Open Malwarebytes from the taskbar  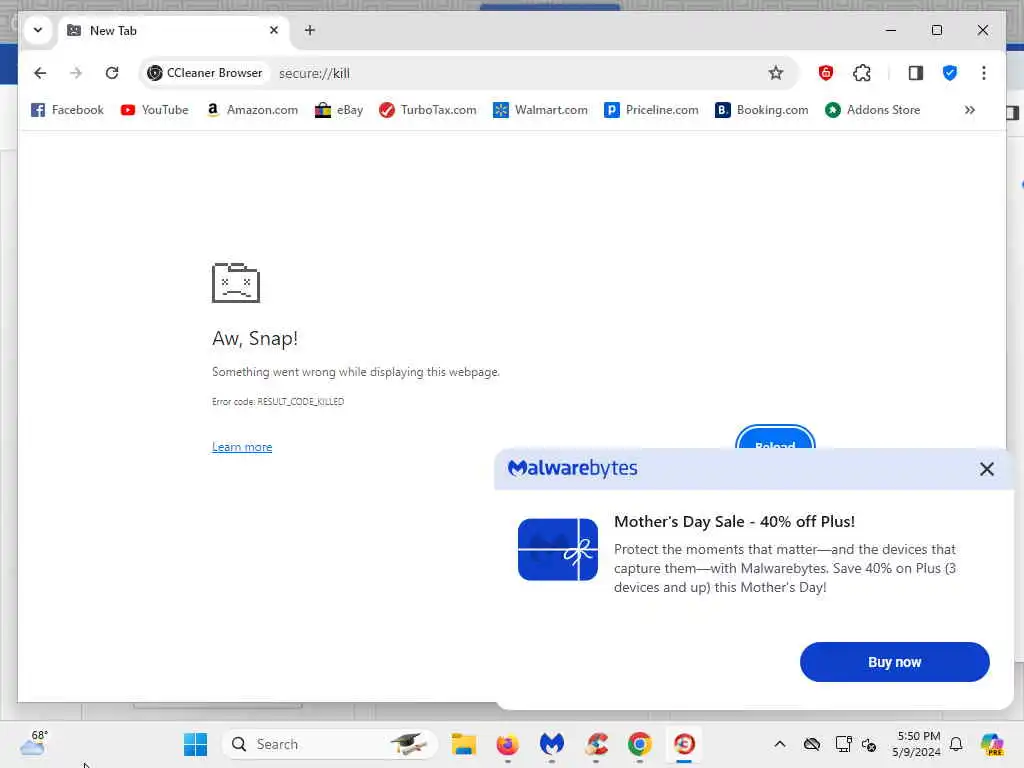coord(552,744)
